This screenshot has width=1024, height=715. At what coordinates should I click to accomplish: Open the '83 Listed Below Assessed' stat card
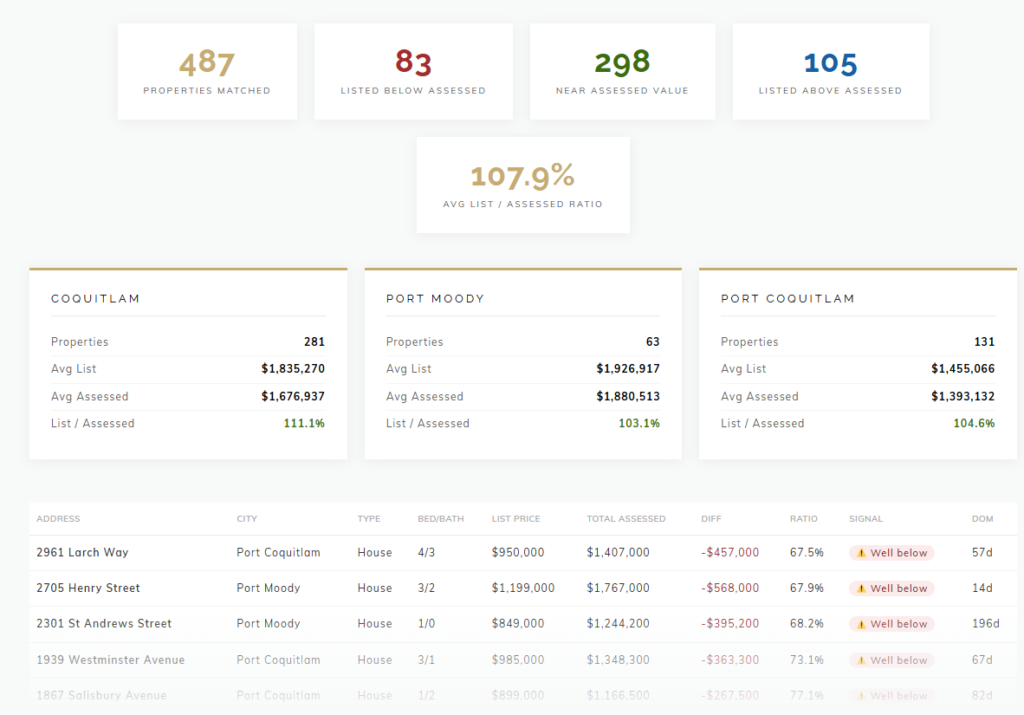413,70
